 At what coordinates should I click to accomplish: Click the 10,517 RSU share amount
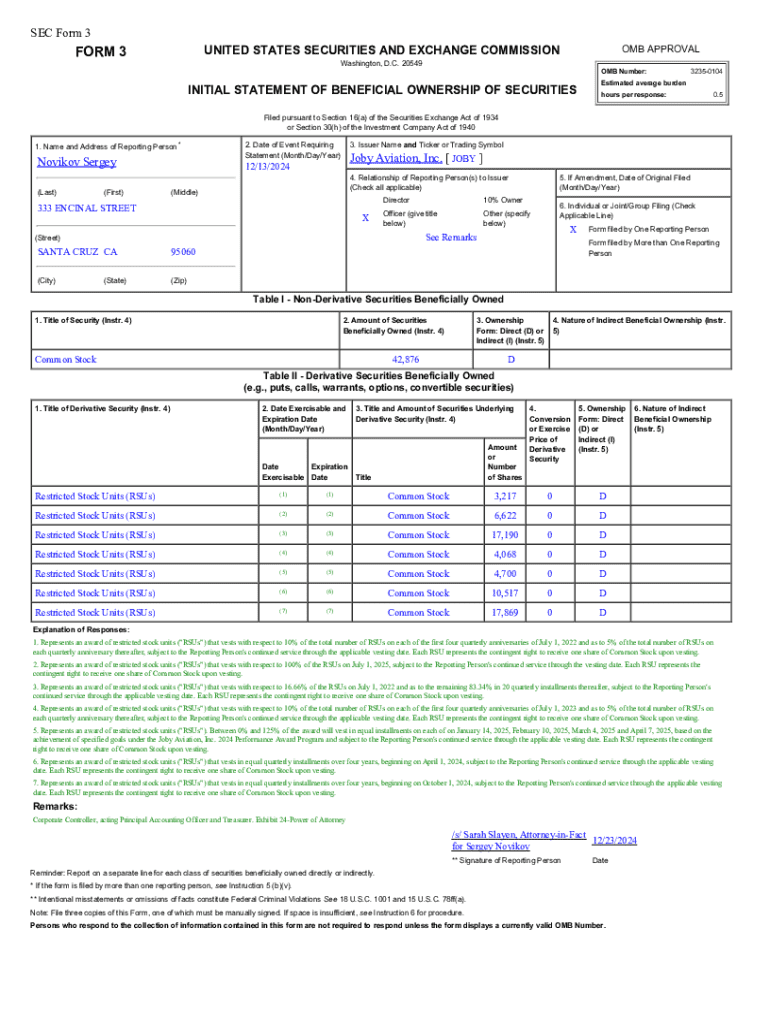504,593
